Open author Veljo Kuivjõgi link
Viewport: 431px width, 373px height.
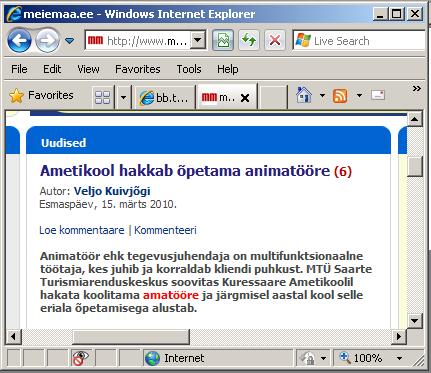point(112,191)
